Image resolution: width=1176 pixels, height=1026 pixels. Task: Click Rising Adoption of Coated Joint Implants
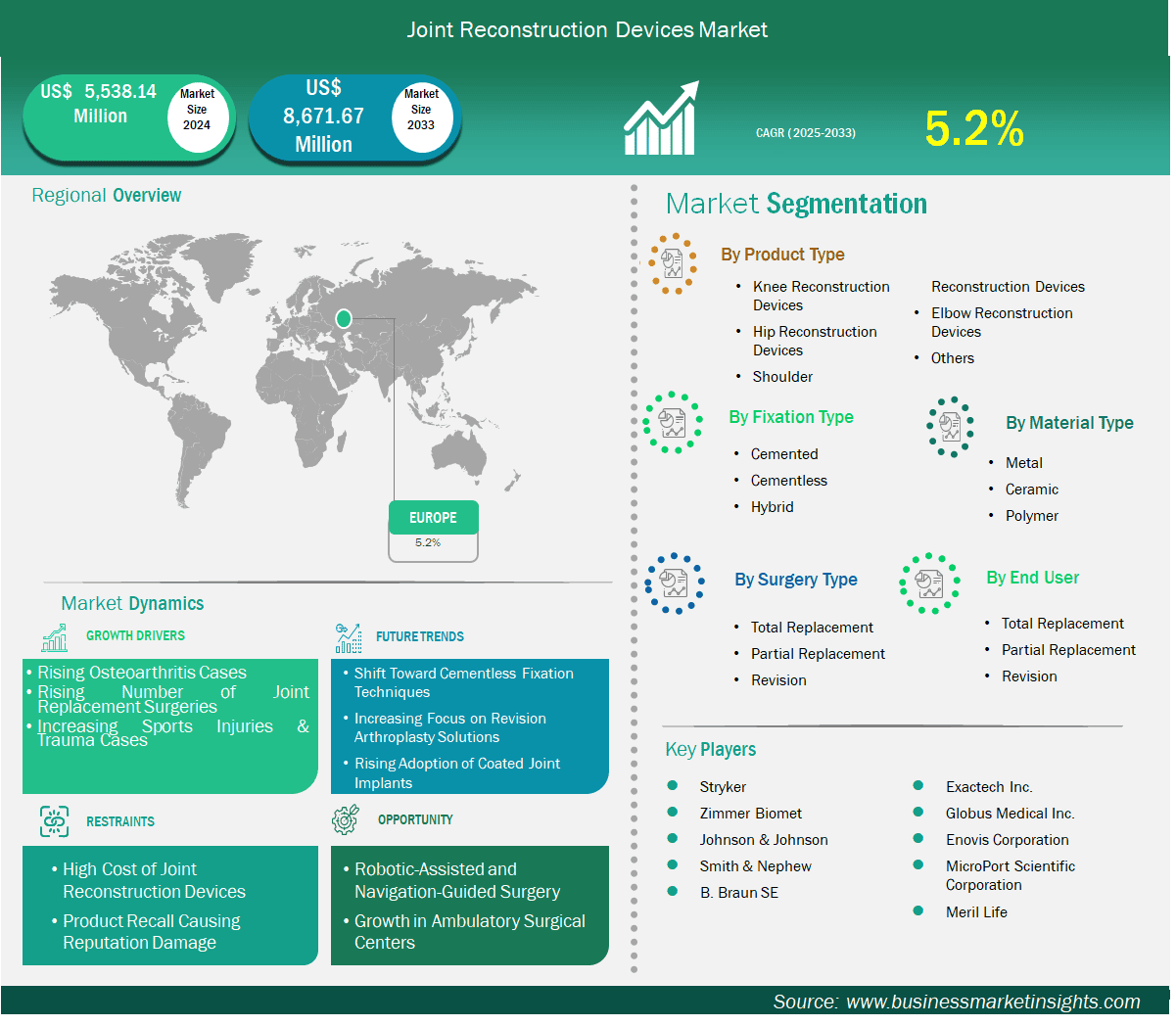point(457,772)
